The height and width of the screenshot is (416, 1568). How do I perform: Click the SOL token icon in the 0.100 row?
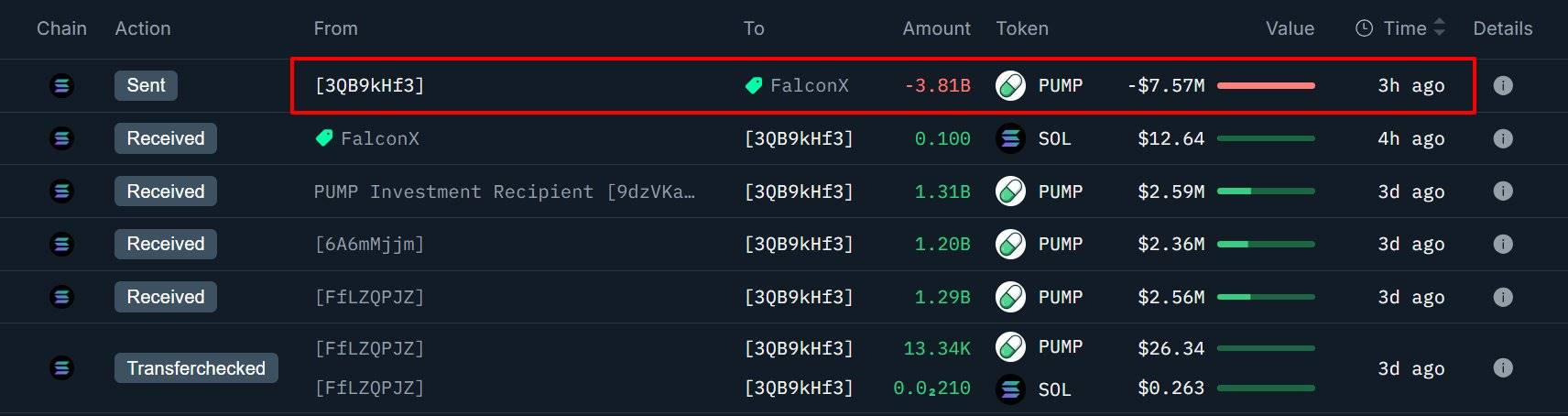point(1010,138)
